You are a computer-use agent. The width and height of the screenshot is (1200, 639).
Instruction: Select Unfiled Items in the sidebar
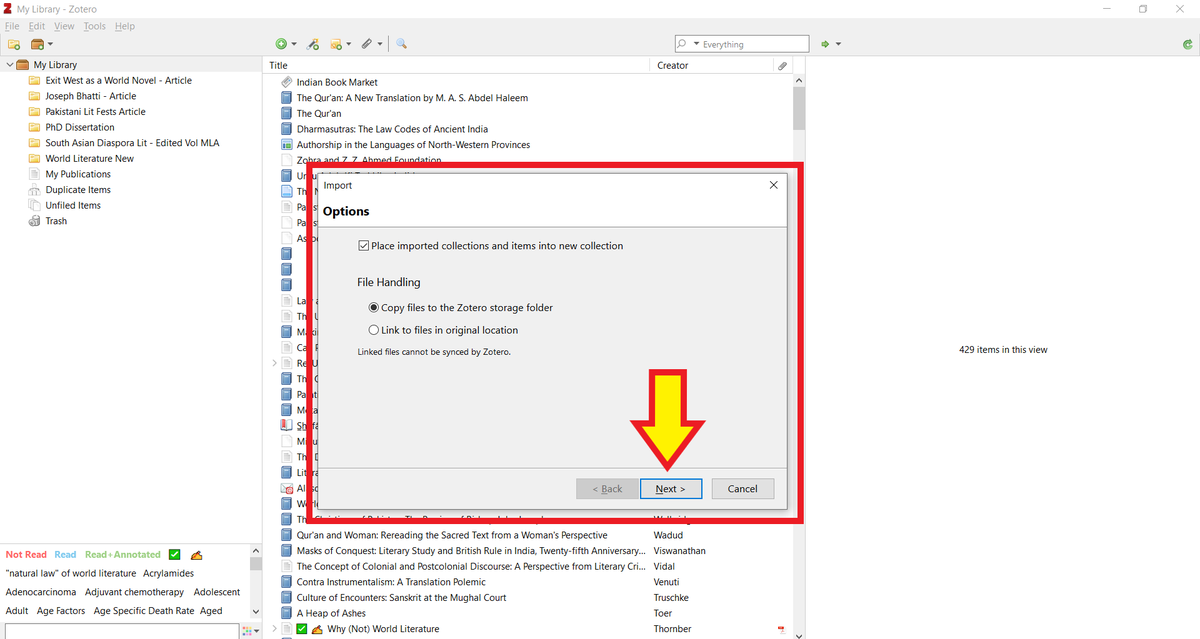click(73, 205)
